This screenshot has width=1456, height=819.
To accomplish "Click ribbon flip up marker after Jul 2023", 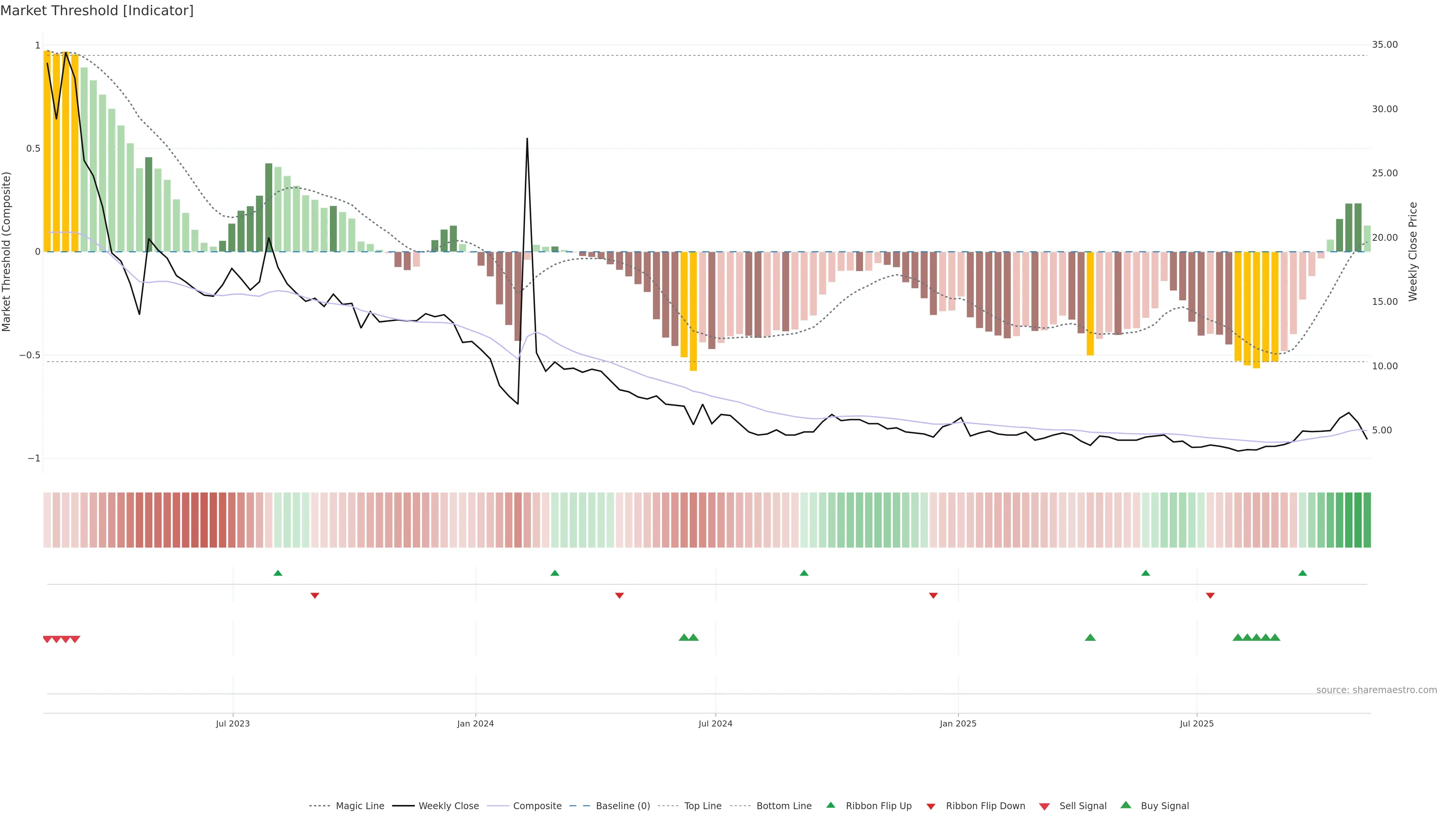I will 278,573.
